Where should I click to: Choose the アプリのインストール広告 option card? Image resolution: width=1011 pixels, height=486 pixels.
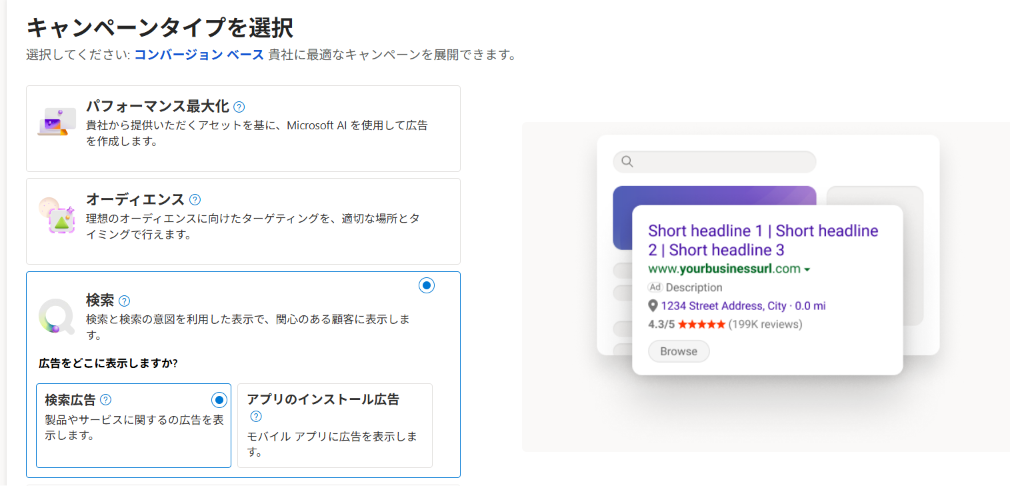(335, 425)
